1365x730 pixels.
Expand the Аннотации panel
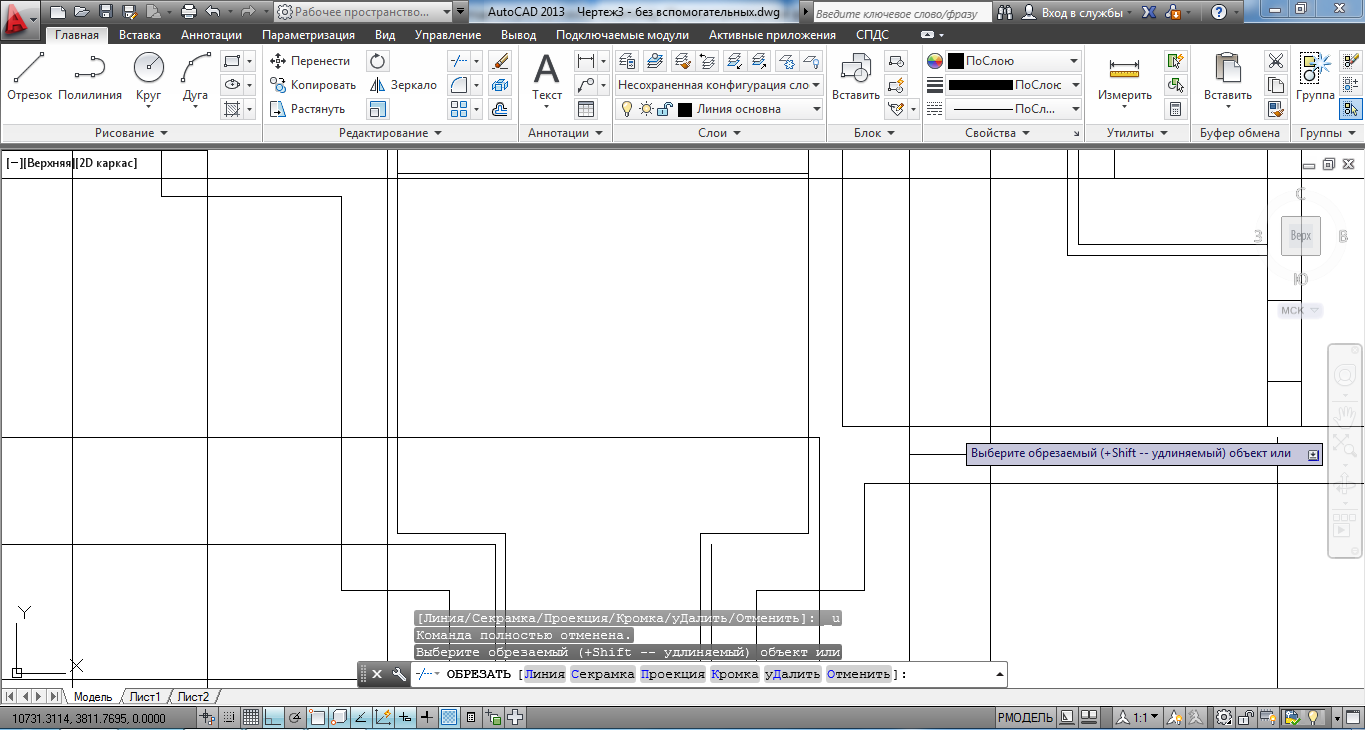coord(565,133)
